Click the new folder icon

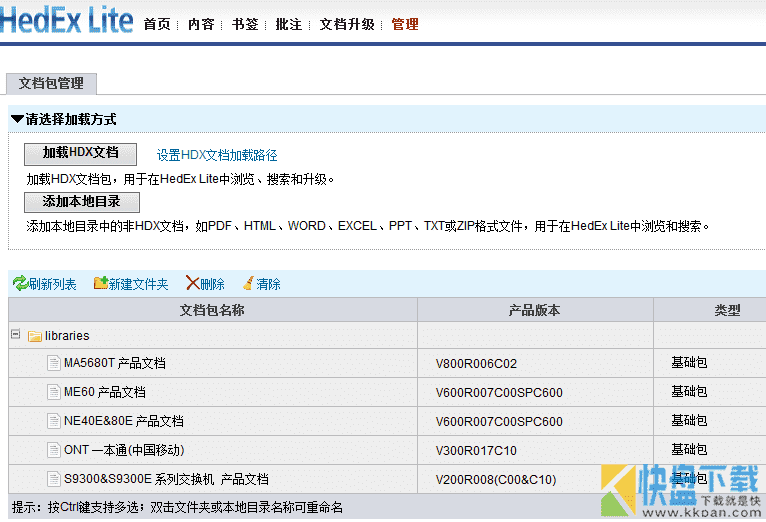coord(101,283)
